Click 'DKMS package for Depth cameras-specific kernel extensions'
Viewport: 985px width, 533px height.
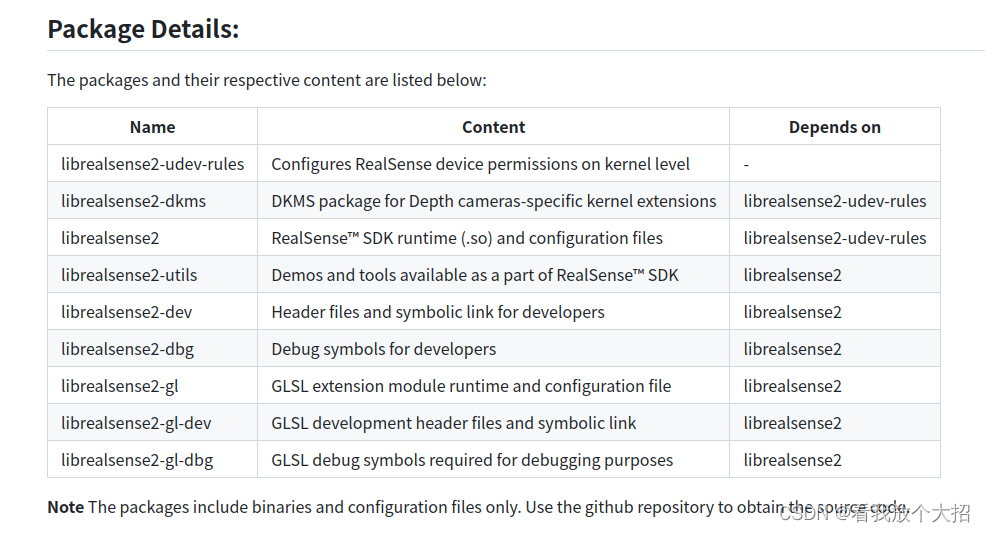(x=494, y=201)
